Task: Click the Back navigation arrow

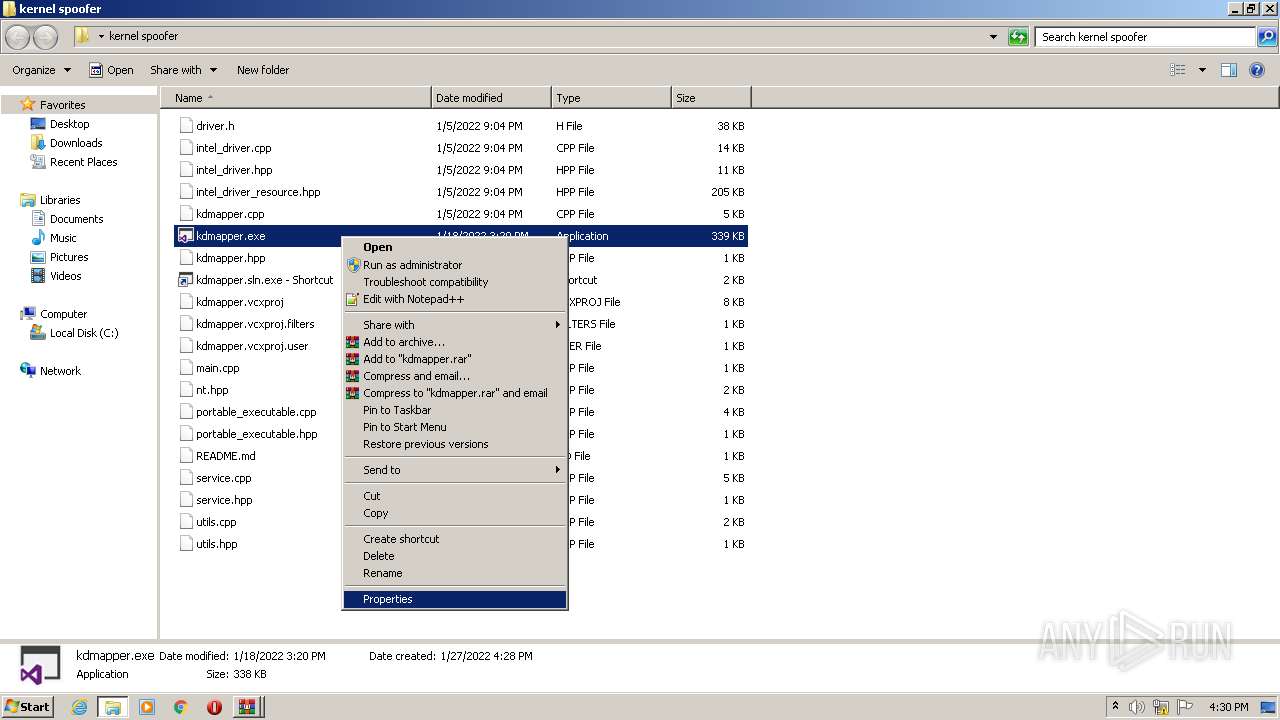Action: click(x=18, y=37)
